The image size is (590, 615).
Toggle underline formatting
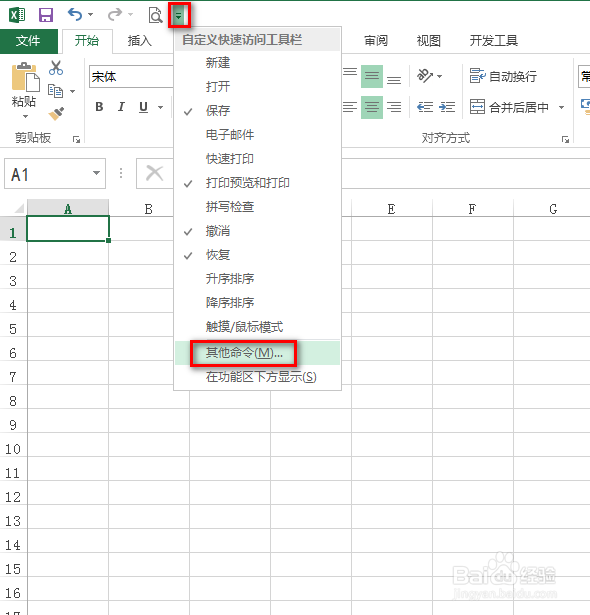(144, 107)
